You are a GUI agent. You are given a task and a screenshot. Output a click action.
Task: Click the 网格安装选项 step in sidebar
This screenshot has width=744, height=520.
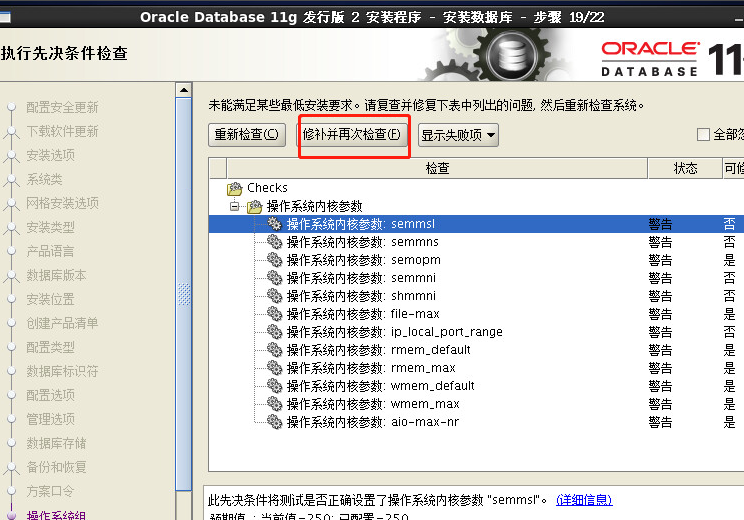(x=62, y=203)
